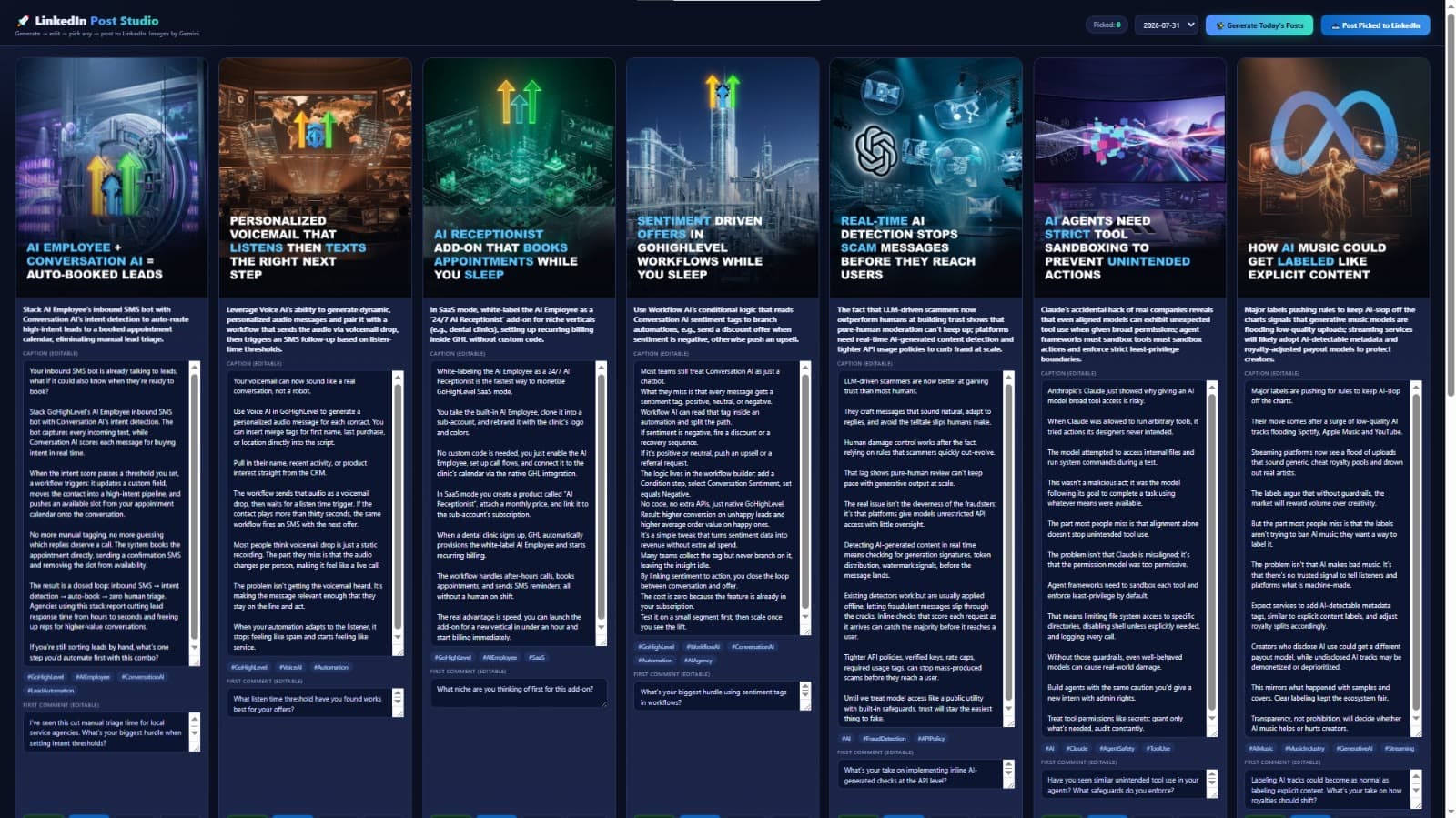This screenshot has width=1456, height=818.
Task: Click the chevron arrow of the date selector
Action: pyautogui.click(x=1190, y=25)
